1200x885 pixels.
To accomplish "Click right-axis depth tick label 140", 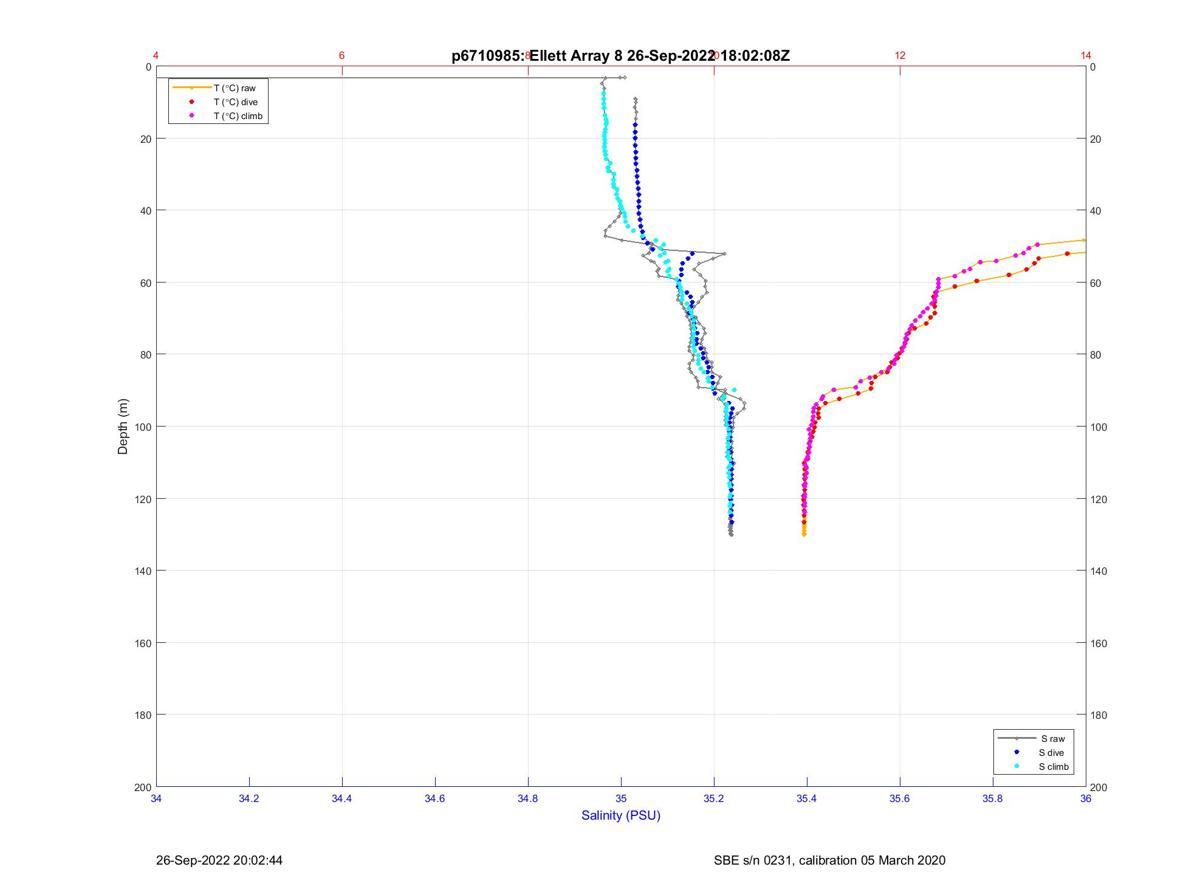I will [x=1100, y=571].
